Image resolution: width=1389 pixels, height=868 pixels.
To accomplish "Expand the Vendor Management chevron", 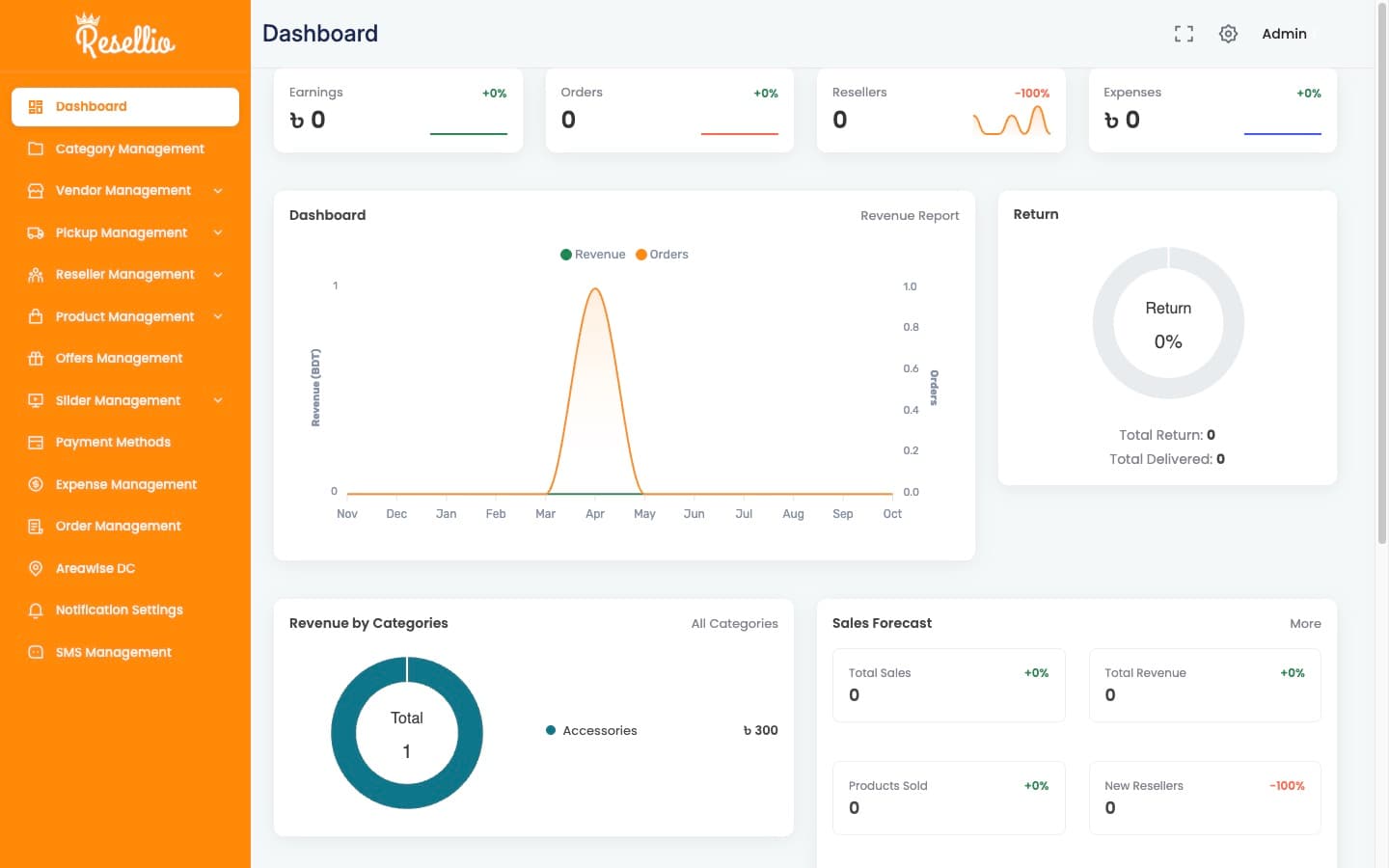I will click(218, 191).
